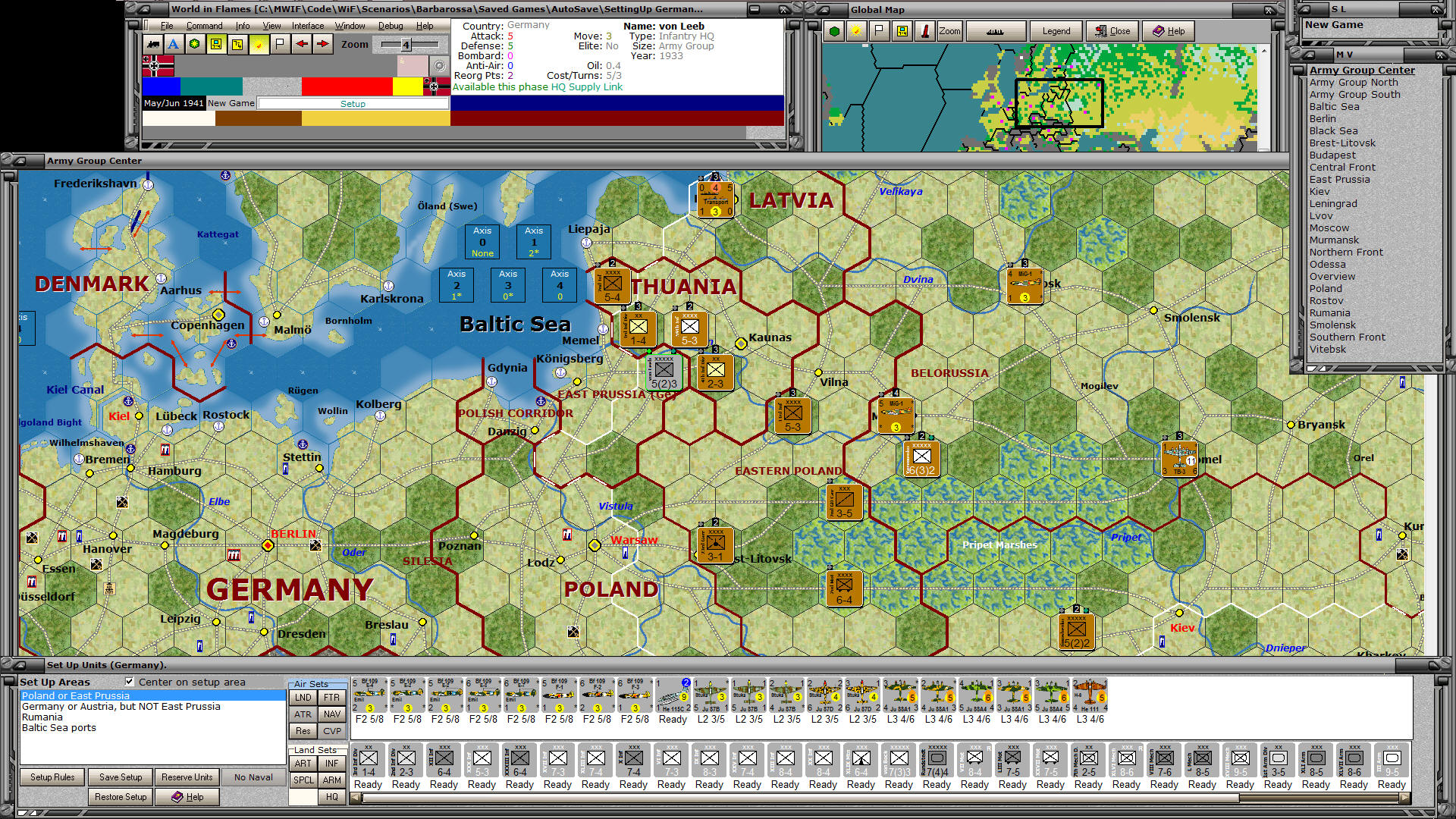Click the Axis 0 None sea box in Baltic Sea
Image resolution: width=1456 pixels, height=819 pixels.
482,242
